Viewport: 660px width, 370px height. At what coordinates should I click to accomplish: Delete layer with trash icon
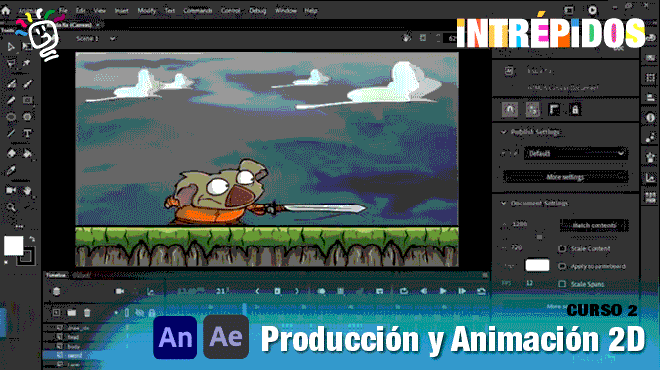click(x=87, y=313)
